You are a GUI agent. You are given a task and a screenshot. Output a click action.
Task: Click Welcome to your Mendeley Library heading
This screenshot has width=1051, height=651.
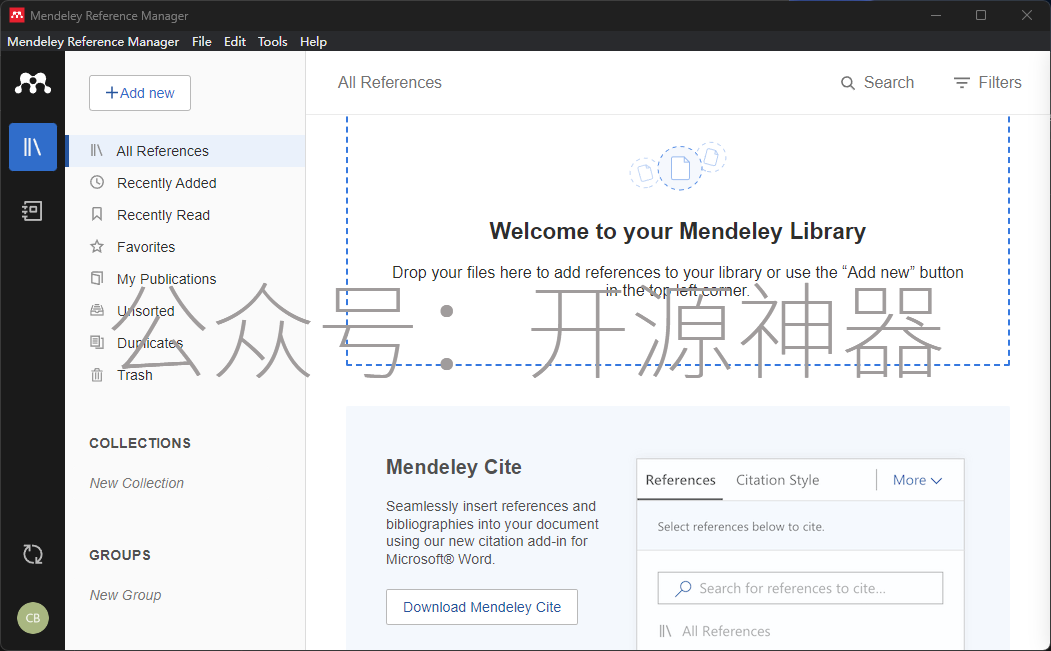point(678,231)
